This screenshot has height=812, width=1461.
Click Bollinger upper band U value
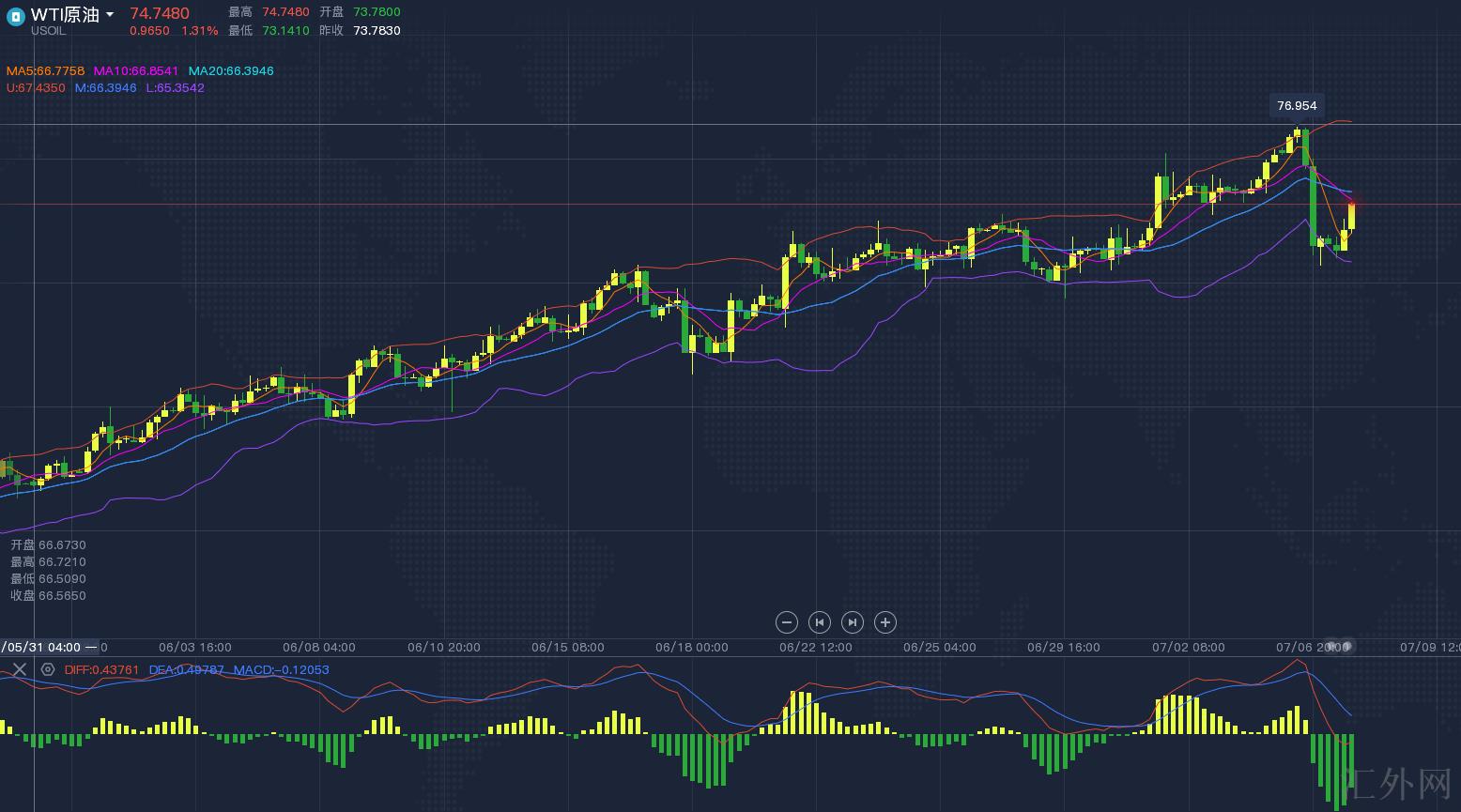click(36, 88)
